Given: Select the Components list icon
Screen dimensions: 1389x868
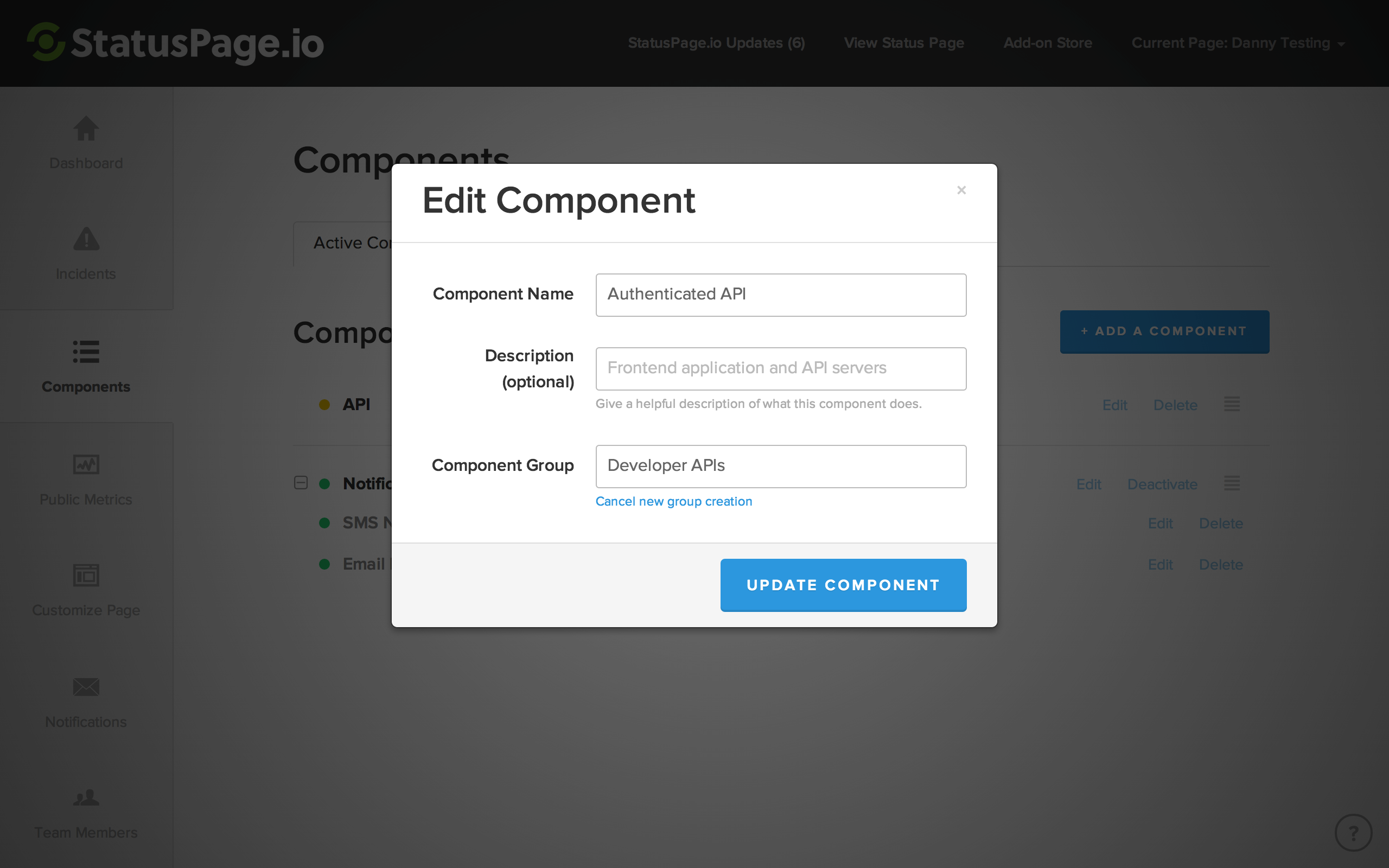Looking at the screenshot, I should coord(86,352).
